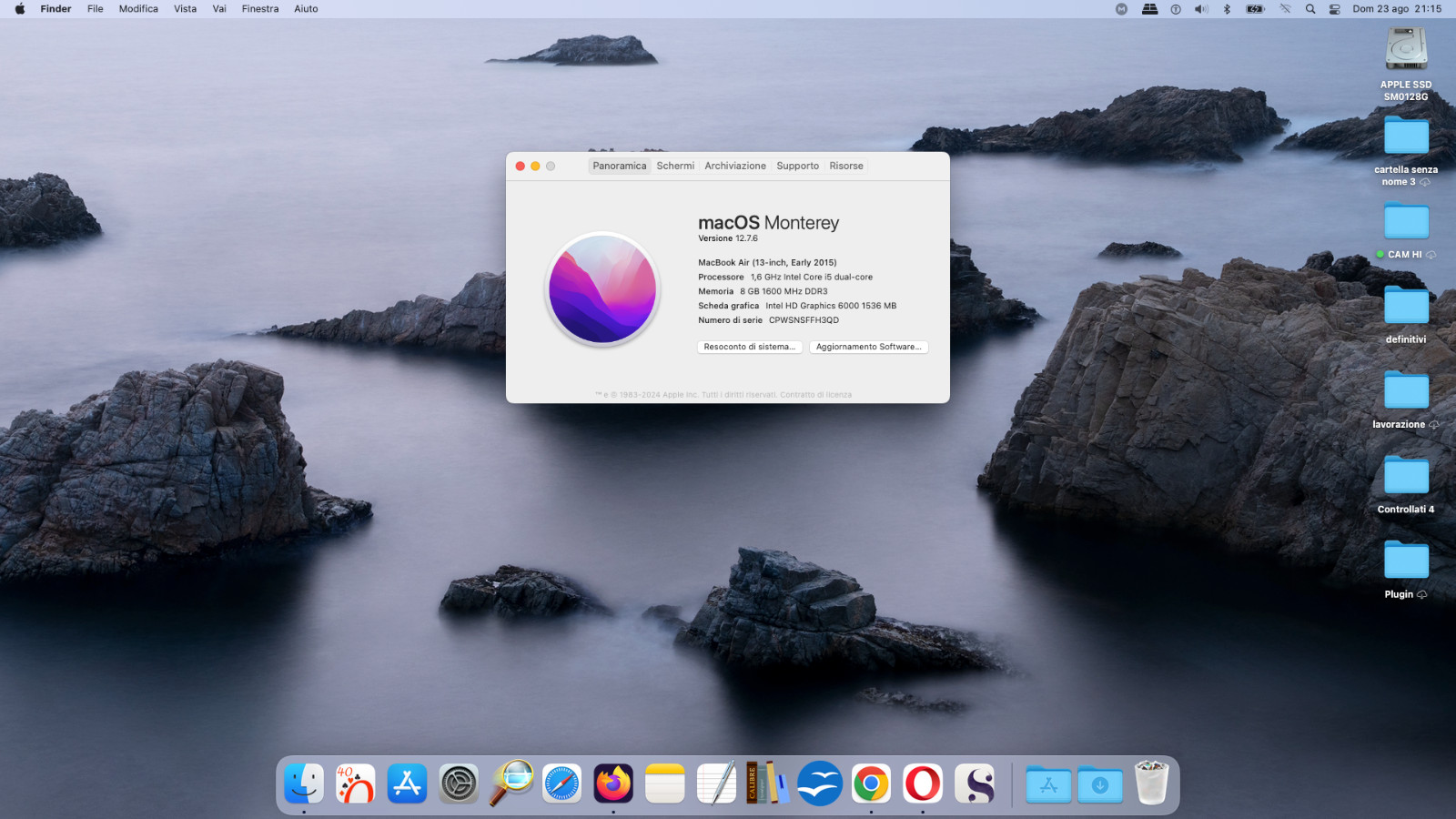
Task: Open the App Store in the Dock
Action: 407,784
